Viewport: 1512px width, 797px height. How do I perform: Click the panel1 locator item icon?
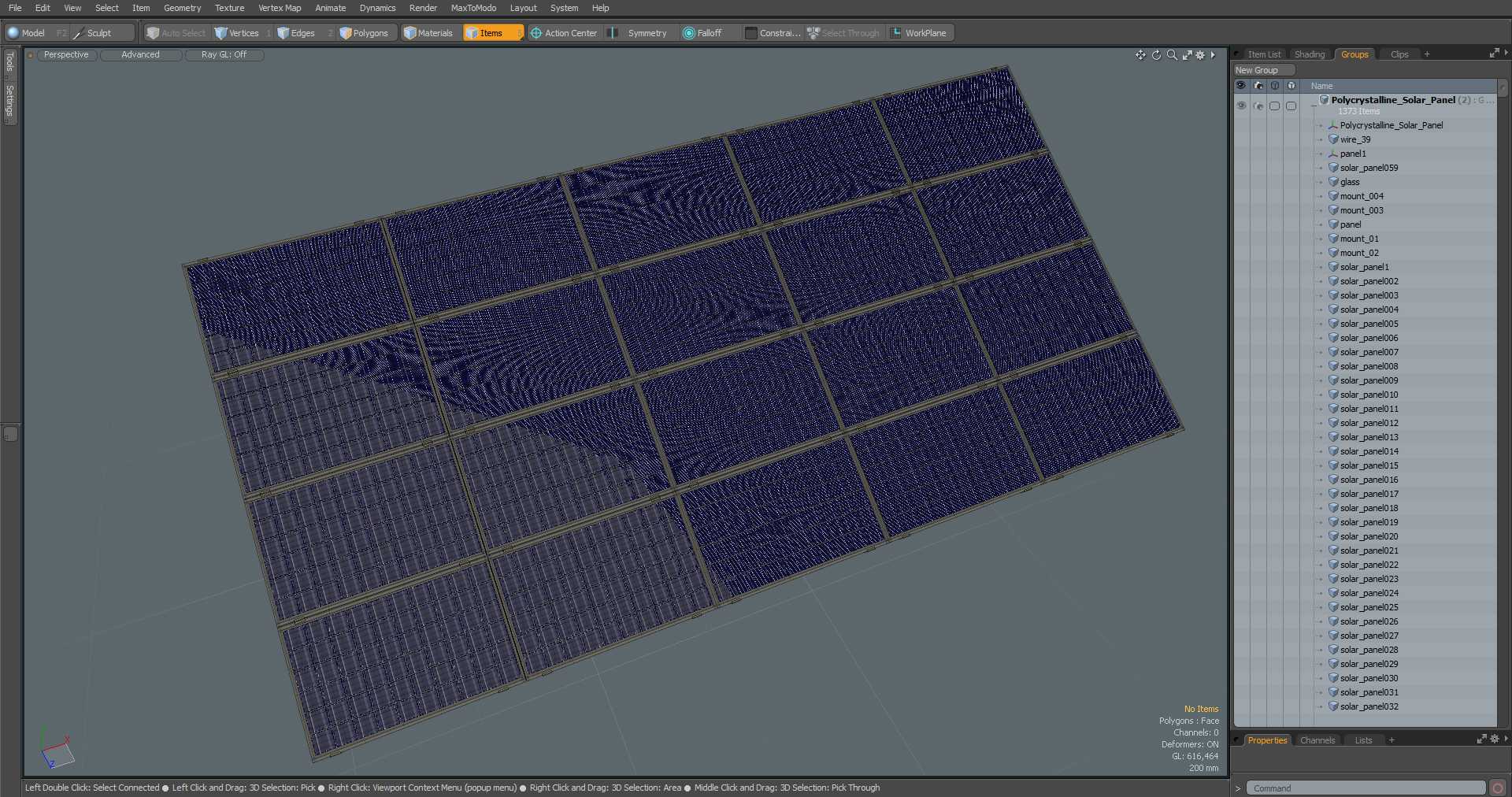(x=1333, y=154)
